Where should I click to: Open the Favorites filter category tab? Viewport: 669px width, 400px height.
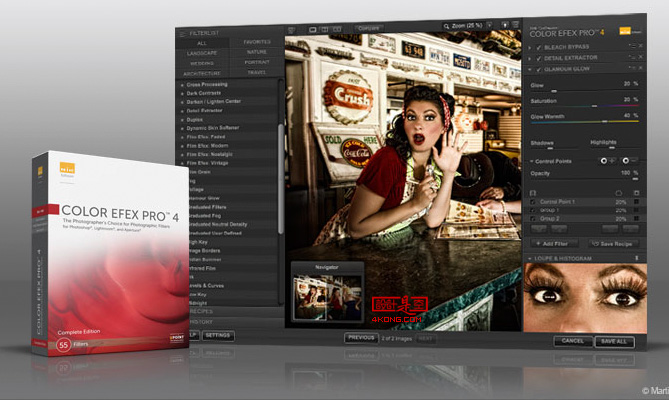[x=257, y=42]
